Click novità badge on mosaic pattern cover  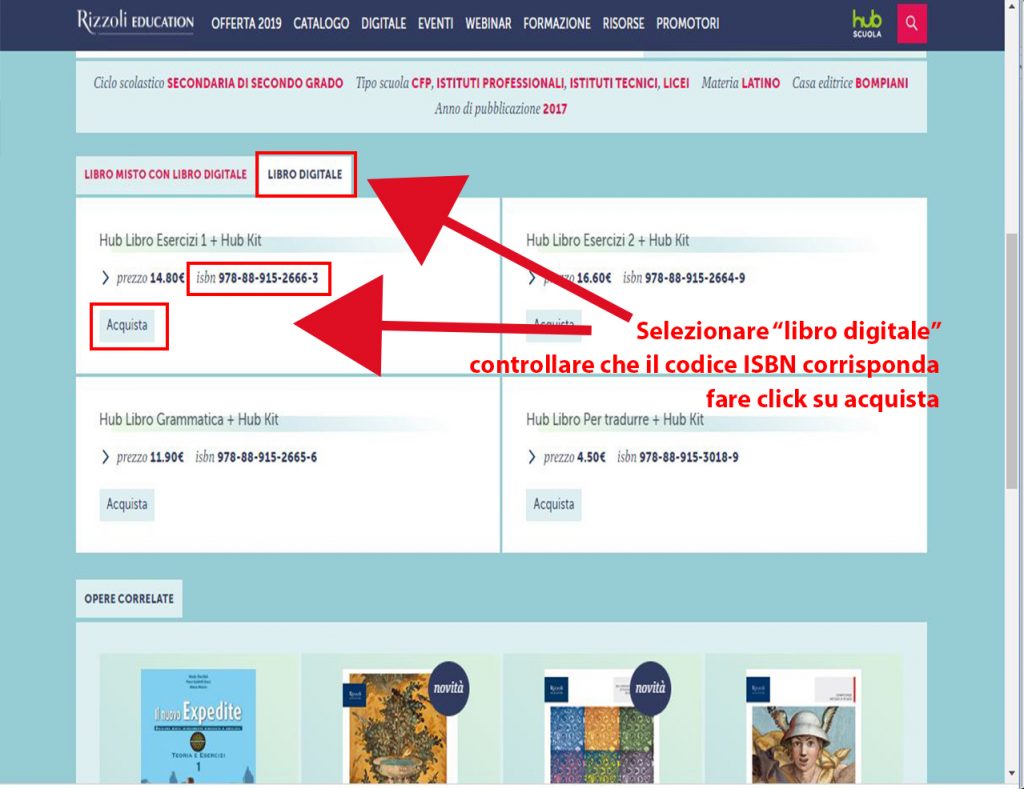tap(650, 688)
